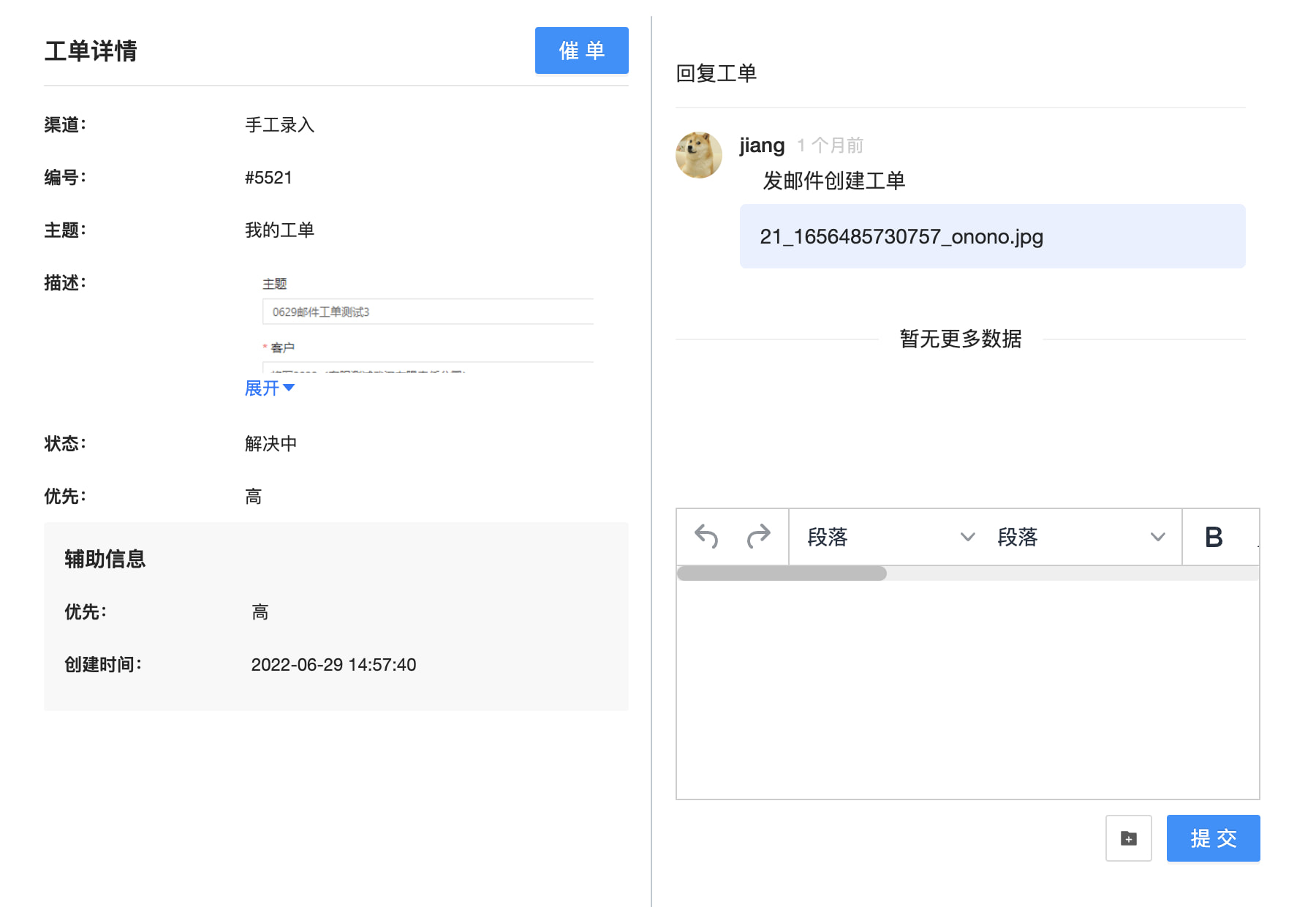Click the editor toolbar horizontal scrollbar
1316x907 pixels.
click(x=782, y=573)
